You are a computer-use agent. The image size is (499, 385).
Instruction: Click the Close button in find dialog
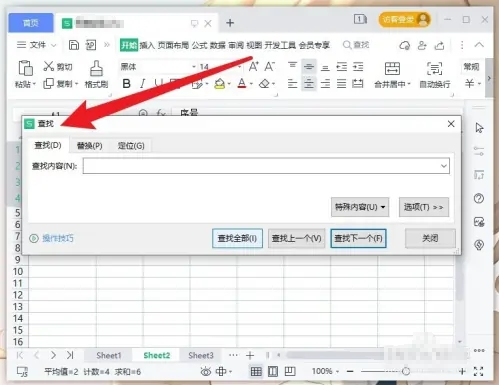[430, 238]
